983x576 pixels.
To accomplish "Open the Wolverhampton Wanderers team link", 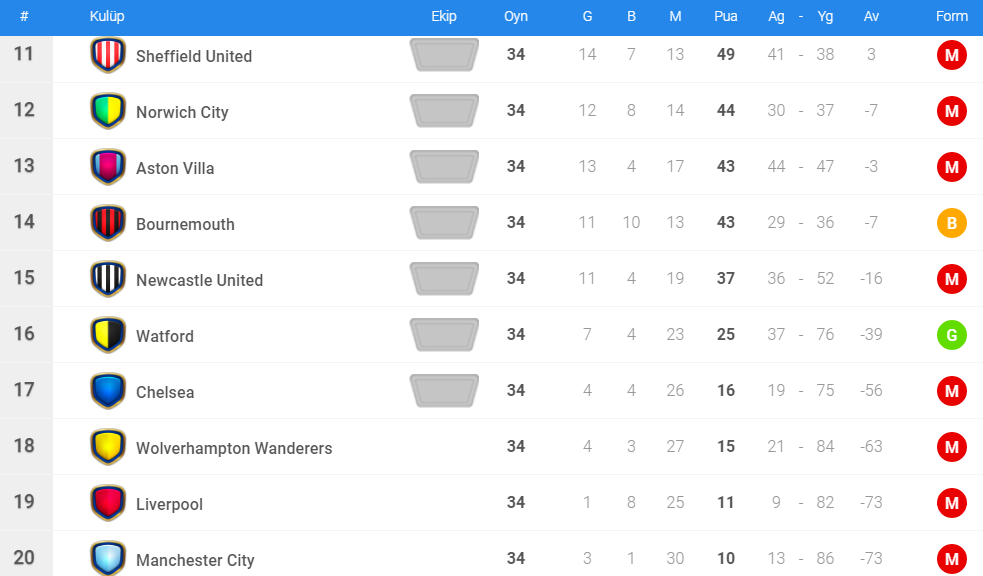I will [x=234, y=448].
